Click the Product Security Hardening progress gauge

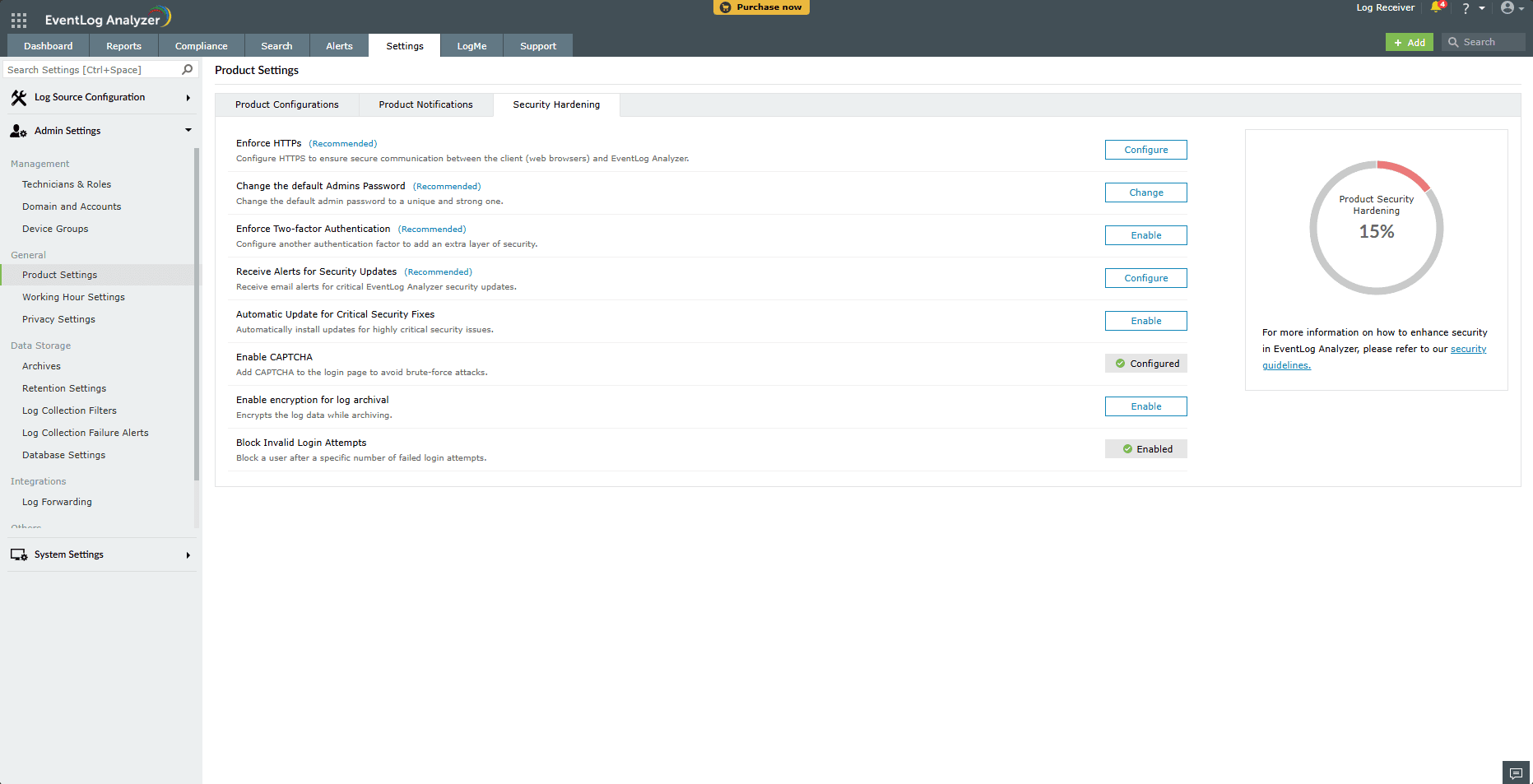click(x=1377, y=228)
